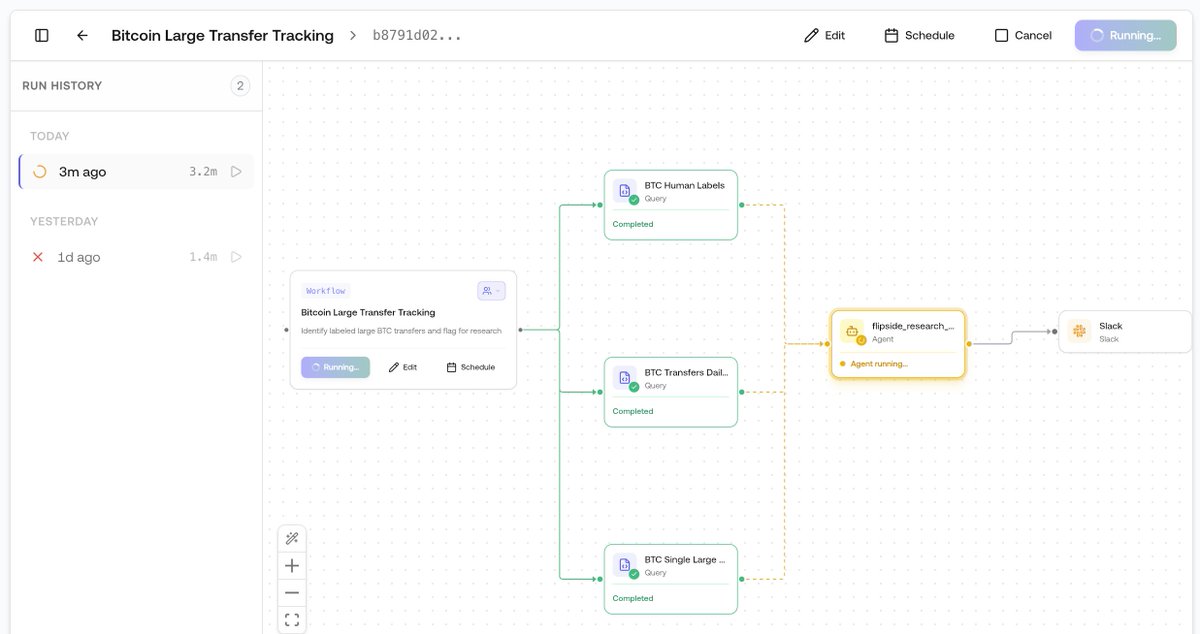This screenshot has width=1200, height=634.
Task: Select the BTC Human Labels query node
Action: pos(671,205)
